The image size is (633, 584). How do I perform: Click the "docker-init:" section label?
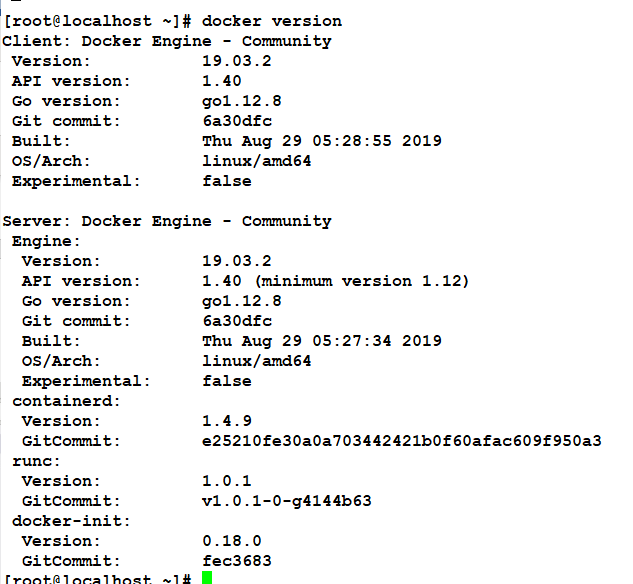(71, 521)
